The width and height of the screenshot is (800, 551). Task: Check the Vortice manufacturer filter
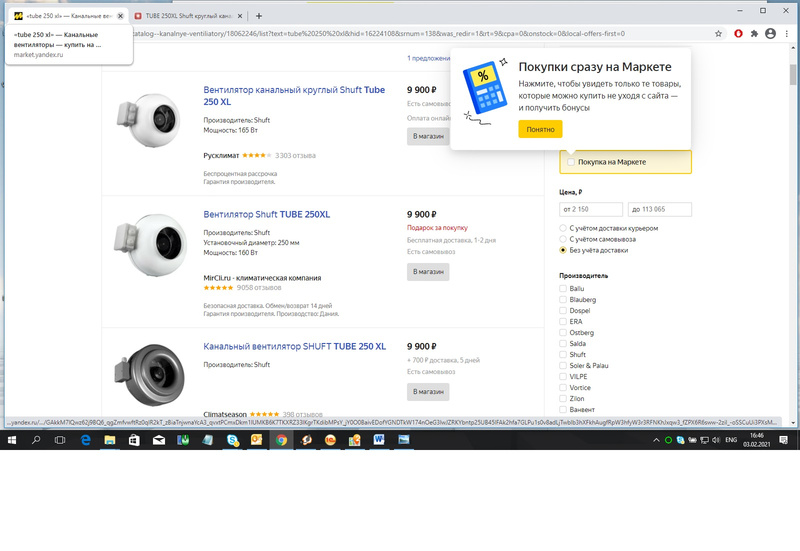click(x=563, y=388)
